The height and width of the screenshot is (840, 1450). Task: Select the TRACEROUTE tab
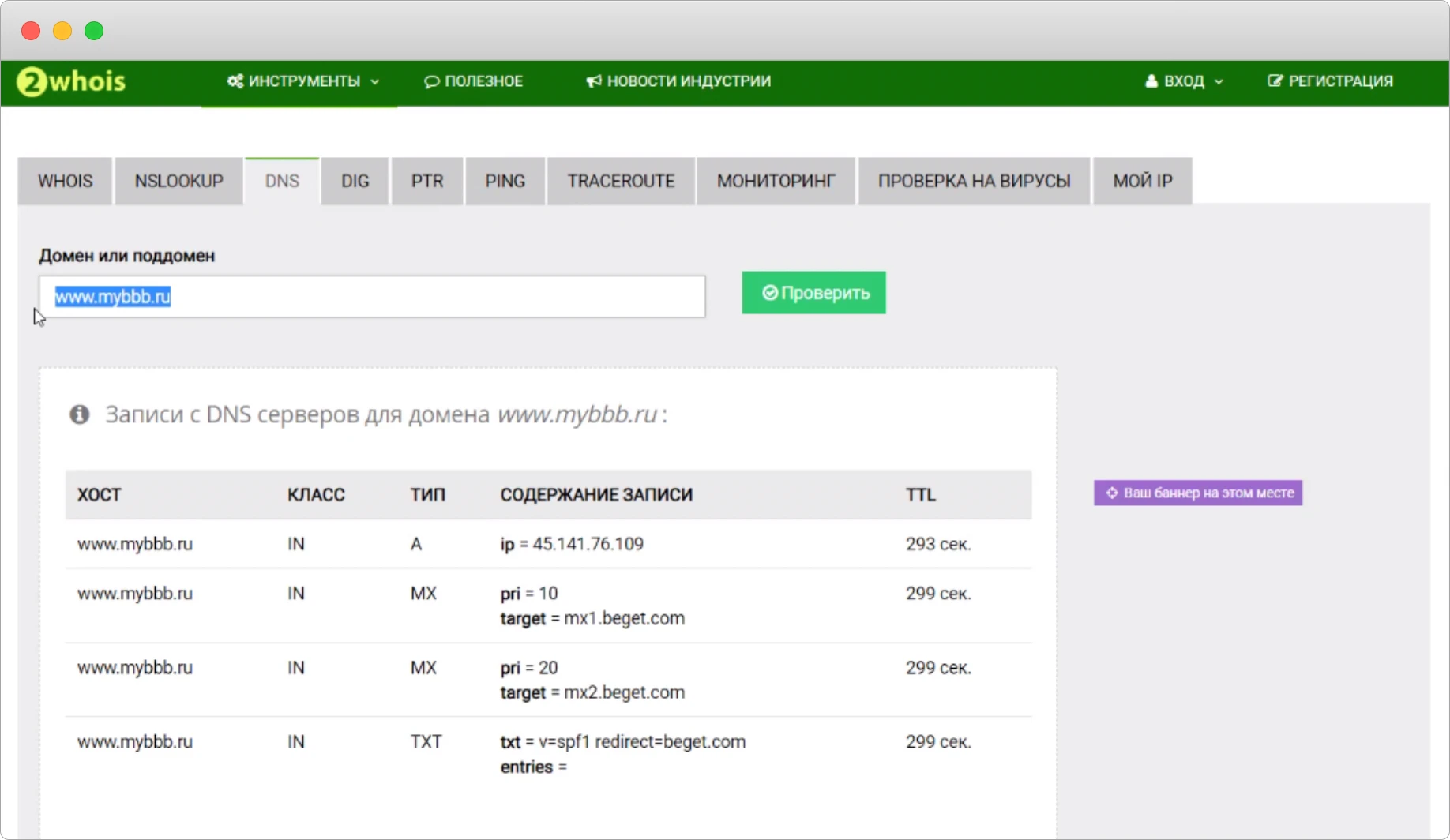[621, 181]
